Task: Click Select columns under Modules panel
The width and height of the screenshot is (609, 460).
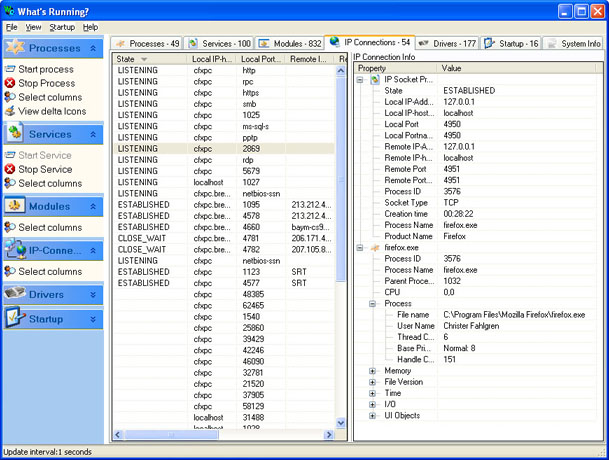Action: pos(49,227)
